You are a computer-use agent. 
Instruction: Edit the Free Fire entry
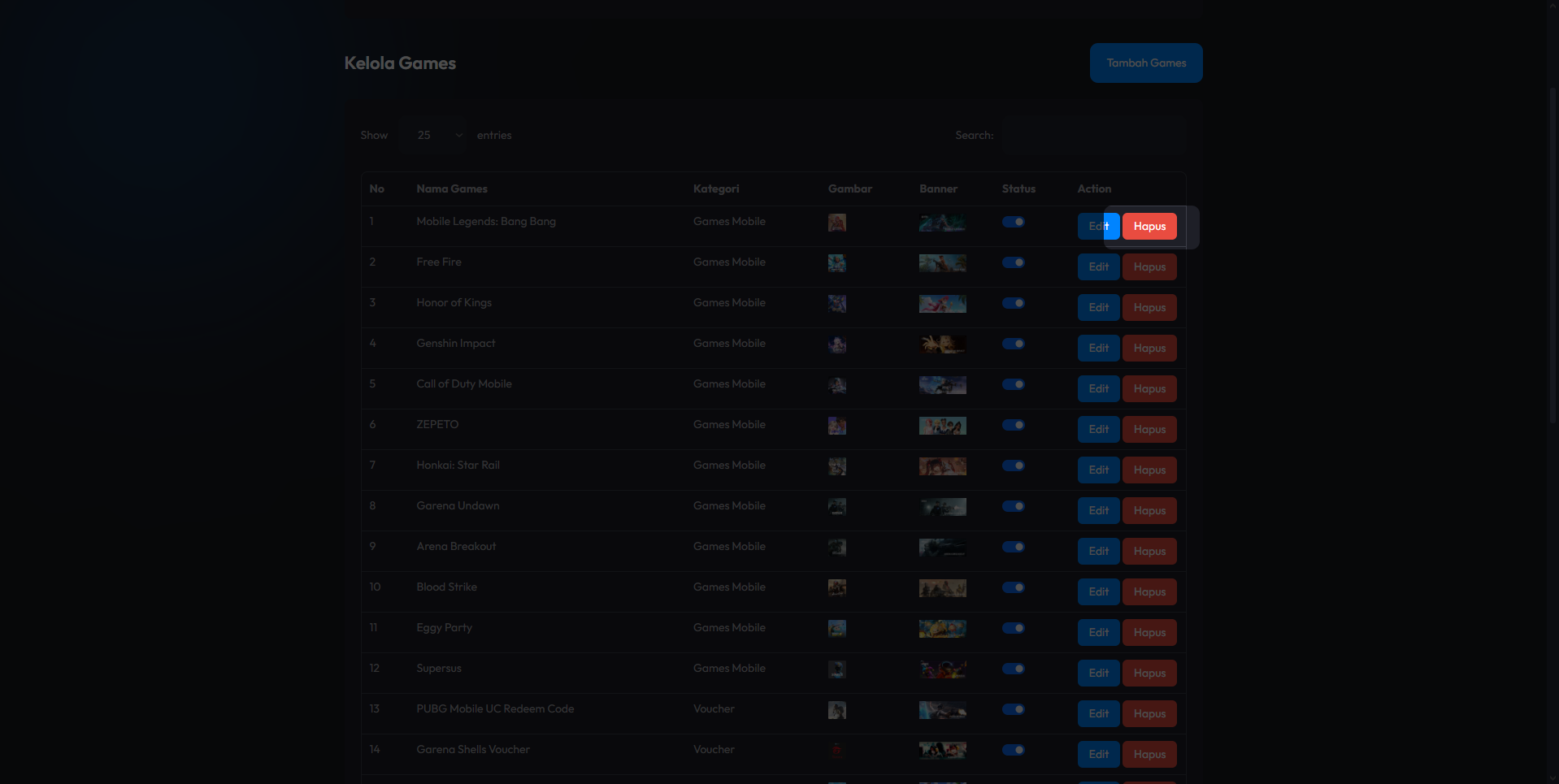[x=1098, y=266]
